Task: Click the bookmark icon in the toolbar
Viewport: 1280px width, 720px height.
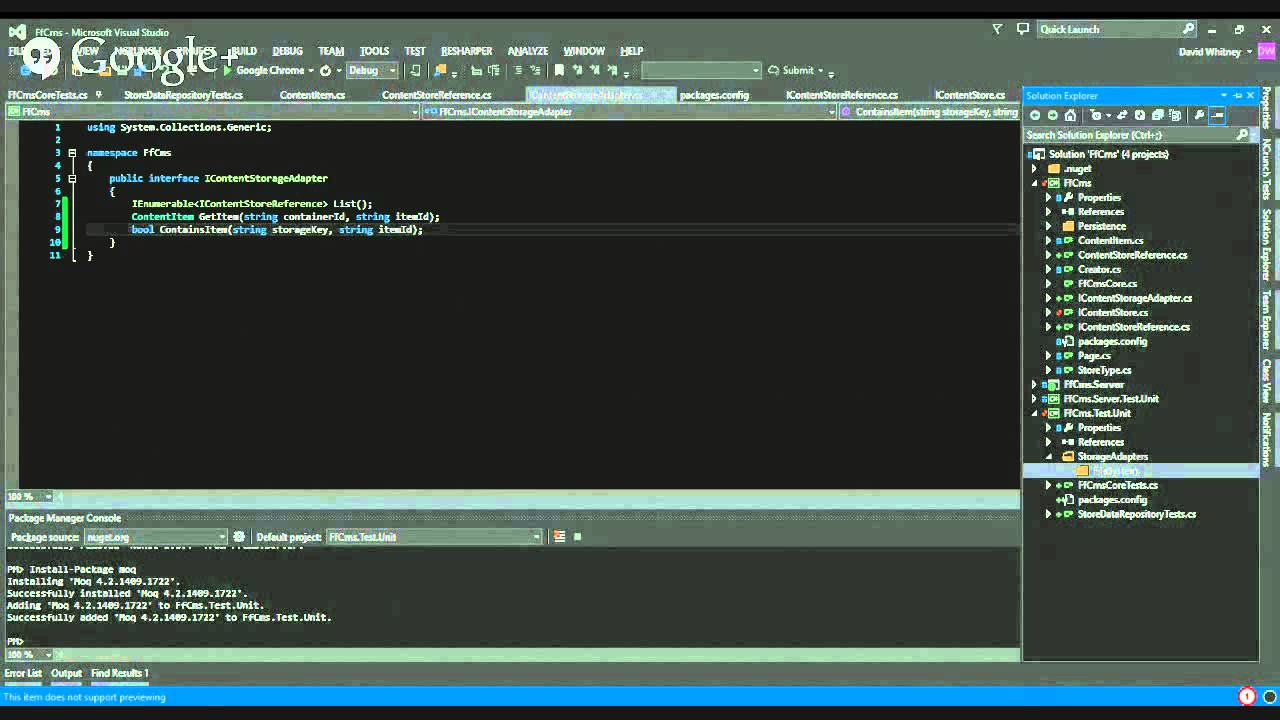Action: coord(559,70)
